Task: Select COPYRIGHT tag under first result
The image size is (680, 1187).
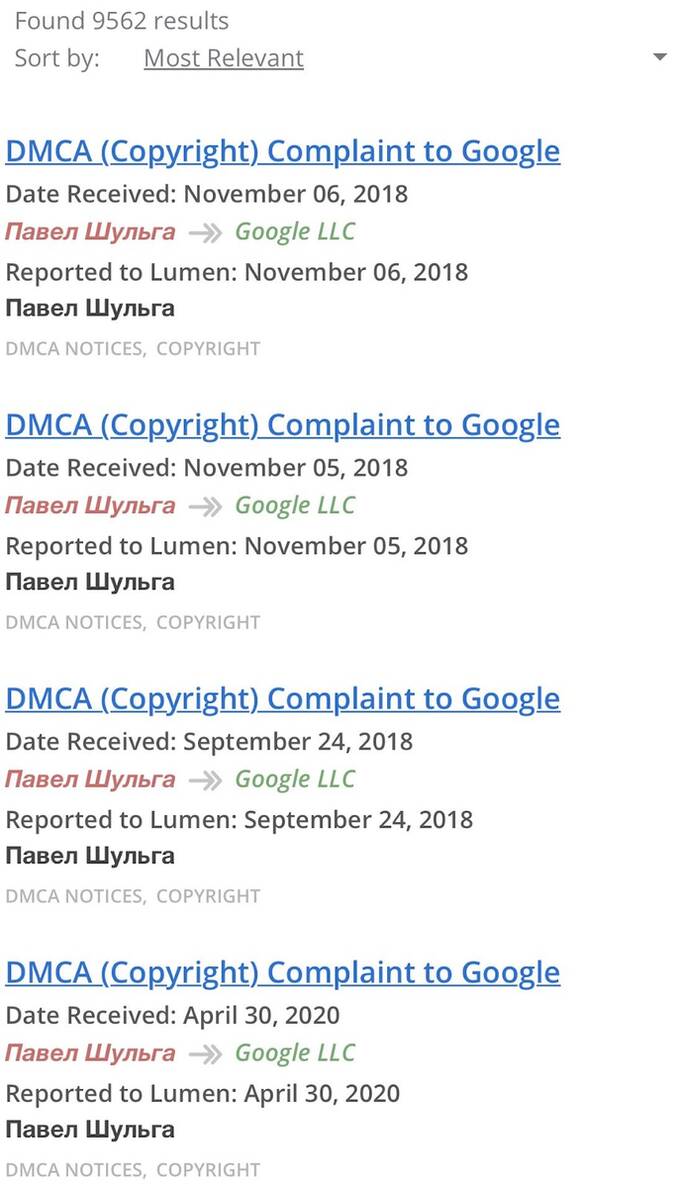Action: (x=208, y=349)
